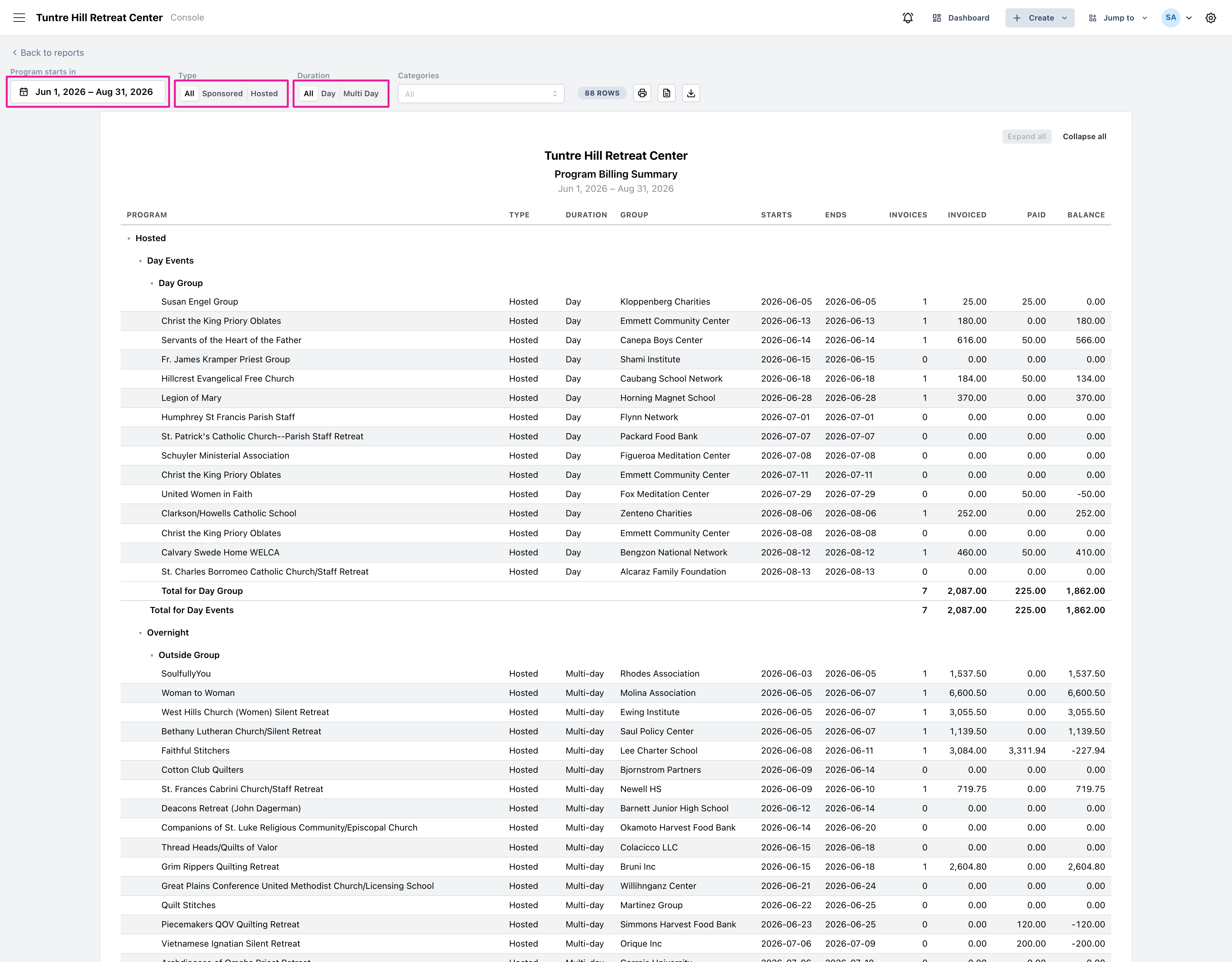Image resolution: width=1232 pixels, height=962 pixels.
Task: Select Piecemakers QOV Quilting Retreat
Action: (x=615, y=924)
